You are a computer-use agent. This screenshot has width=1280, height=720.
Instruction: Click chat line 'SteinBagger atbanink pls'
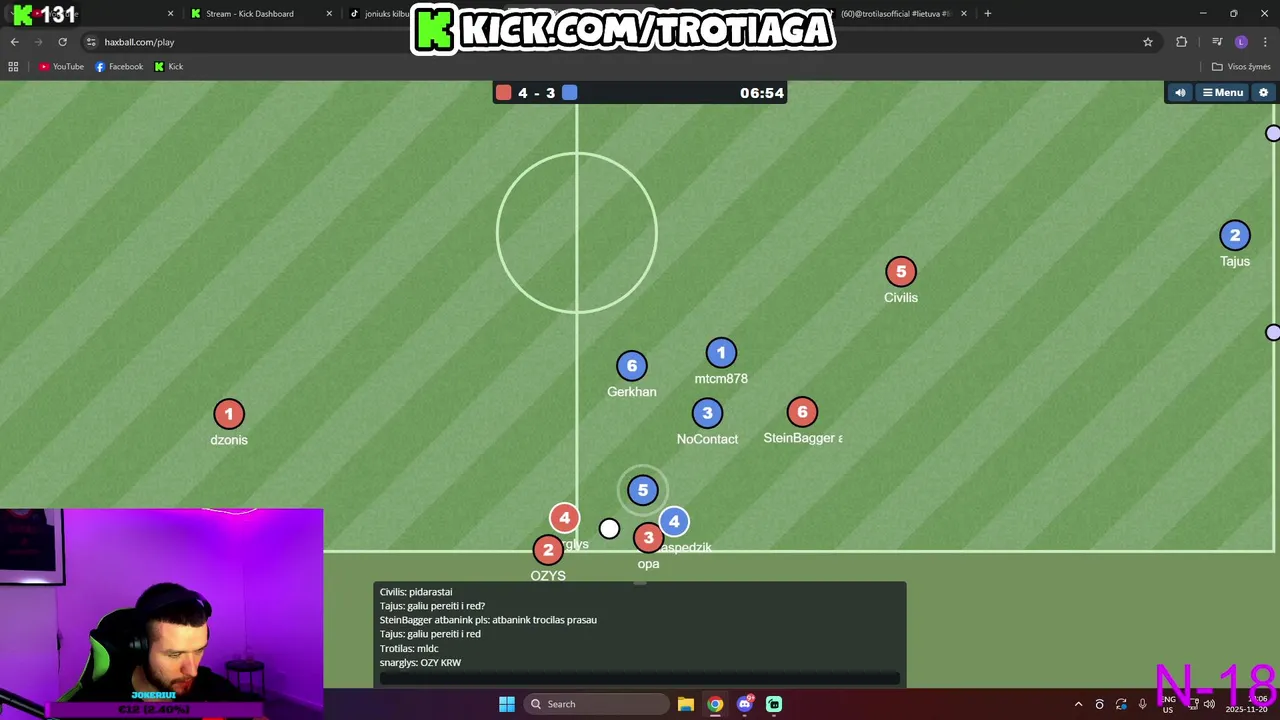coord(488,620)
